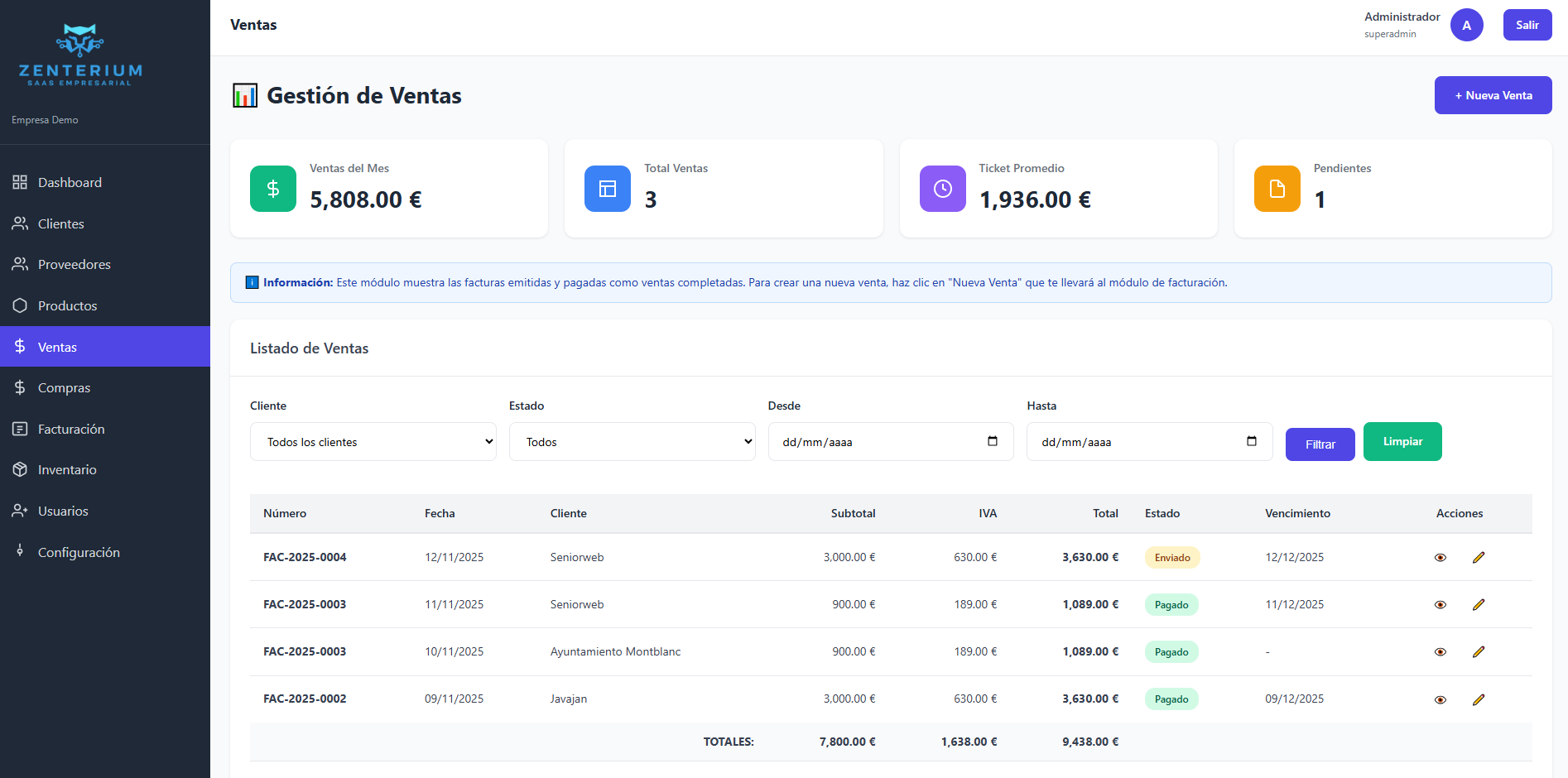The width and height of the screenshot is (1568, 778).
Task: Click the purple clock Ticket Promedio icon
Action: [942, 189]
